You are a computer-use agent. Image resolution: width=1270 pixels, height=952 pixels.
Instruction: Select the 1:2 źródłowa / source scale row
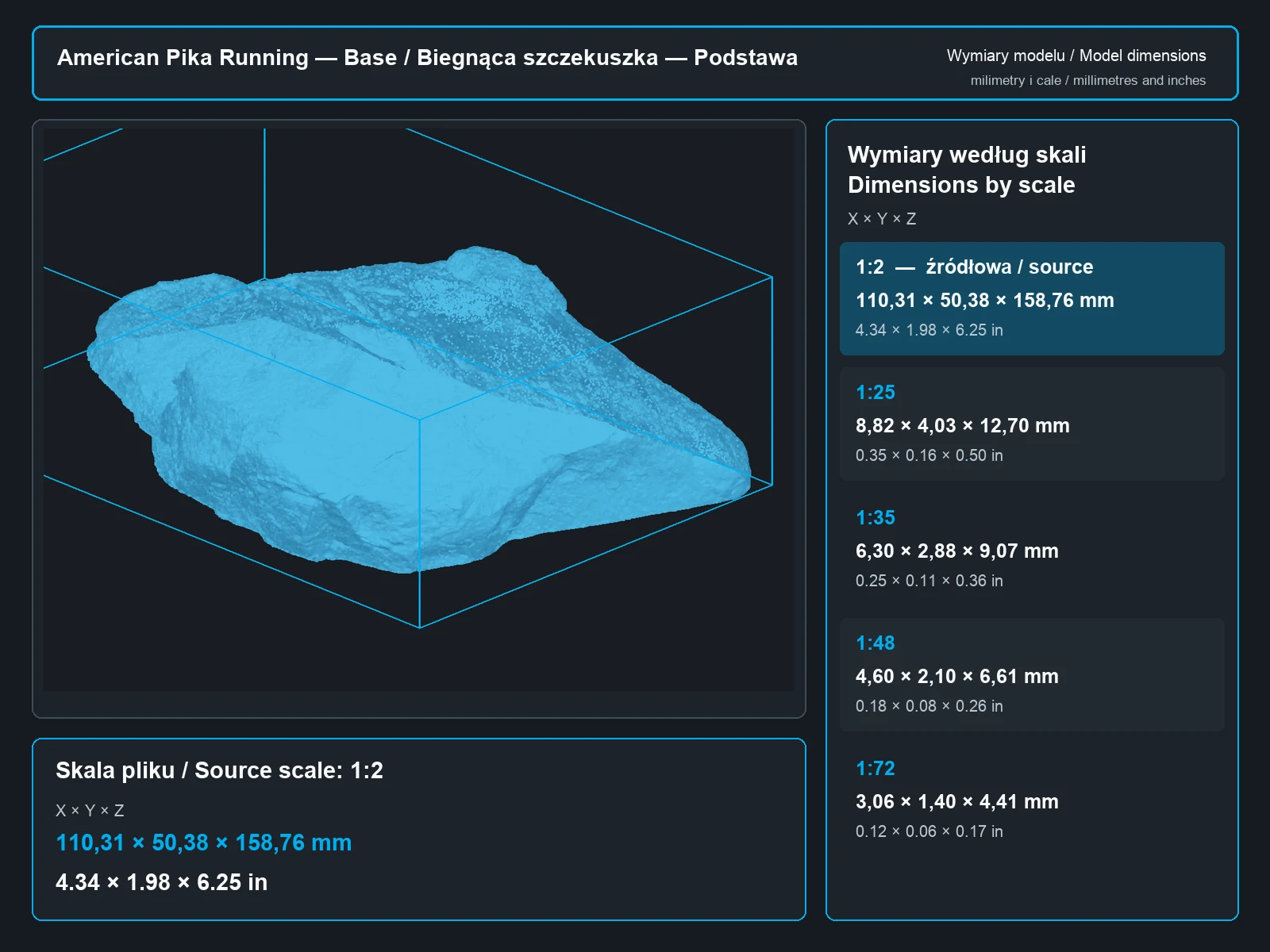tap(1032, 298)
